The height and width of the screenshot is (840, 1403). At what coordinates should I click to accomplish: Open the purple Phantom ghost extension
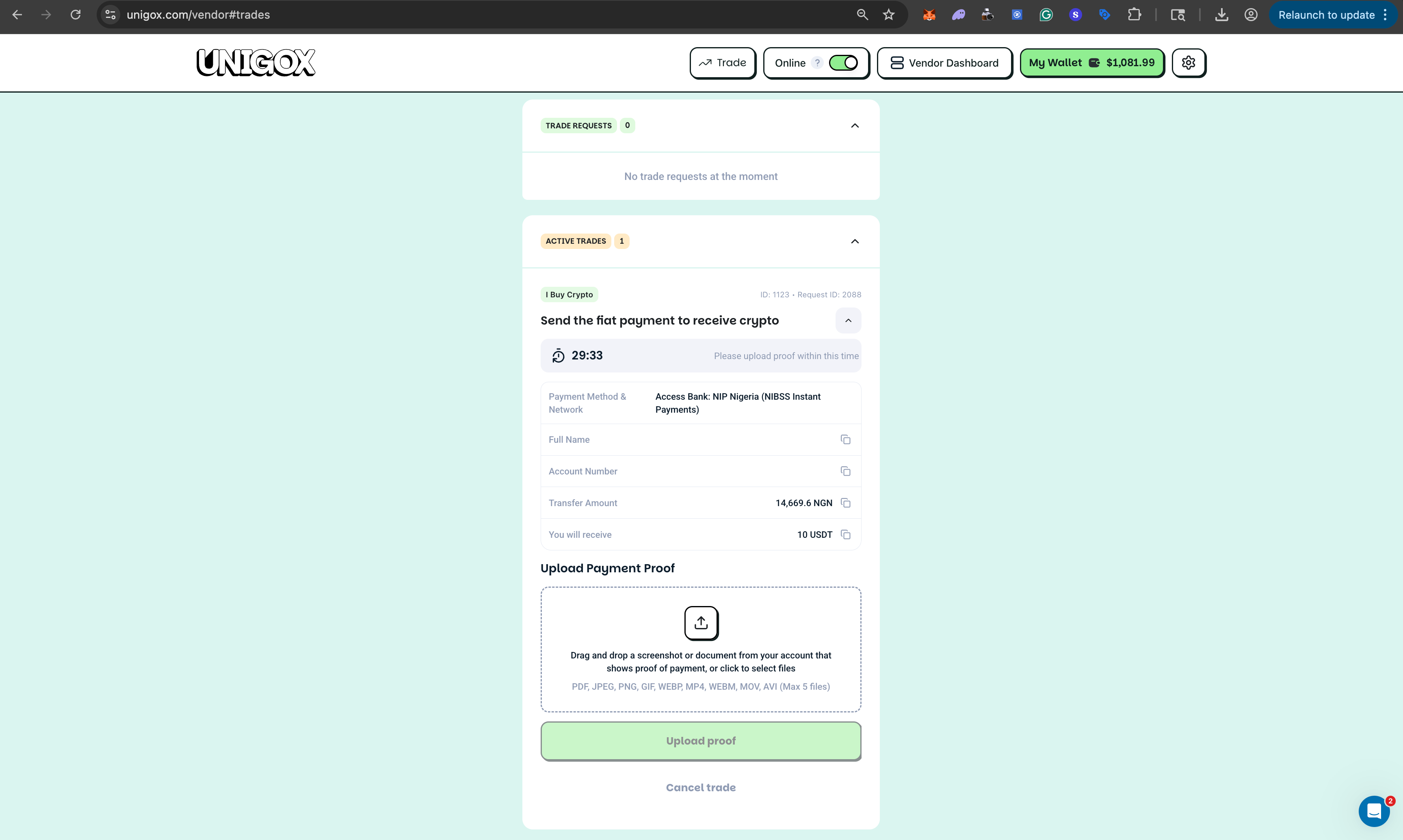(958, 15)
